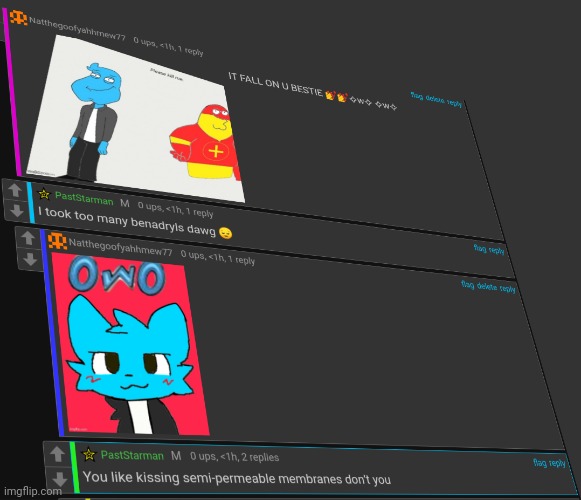The image size is (581, 500).
Task: Upvote the semi-permeable membranes comment
Action: coord(57,454)
